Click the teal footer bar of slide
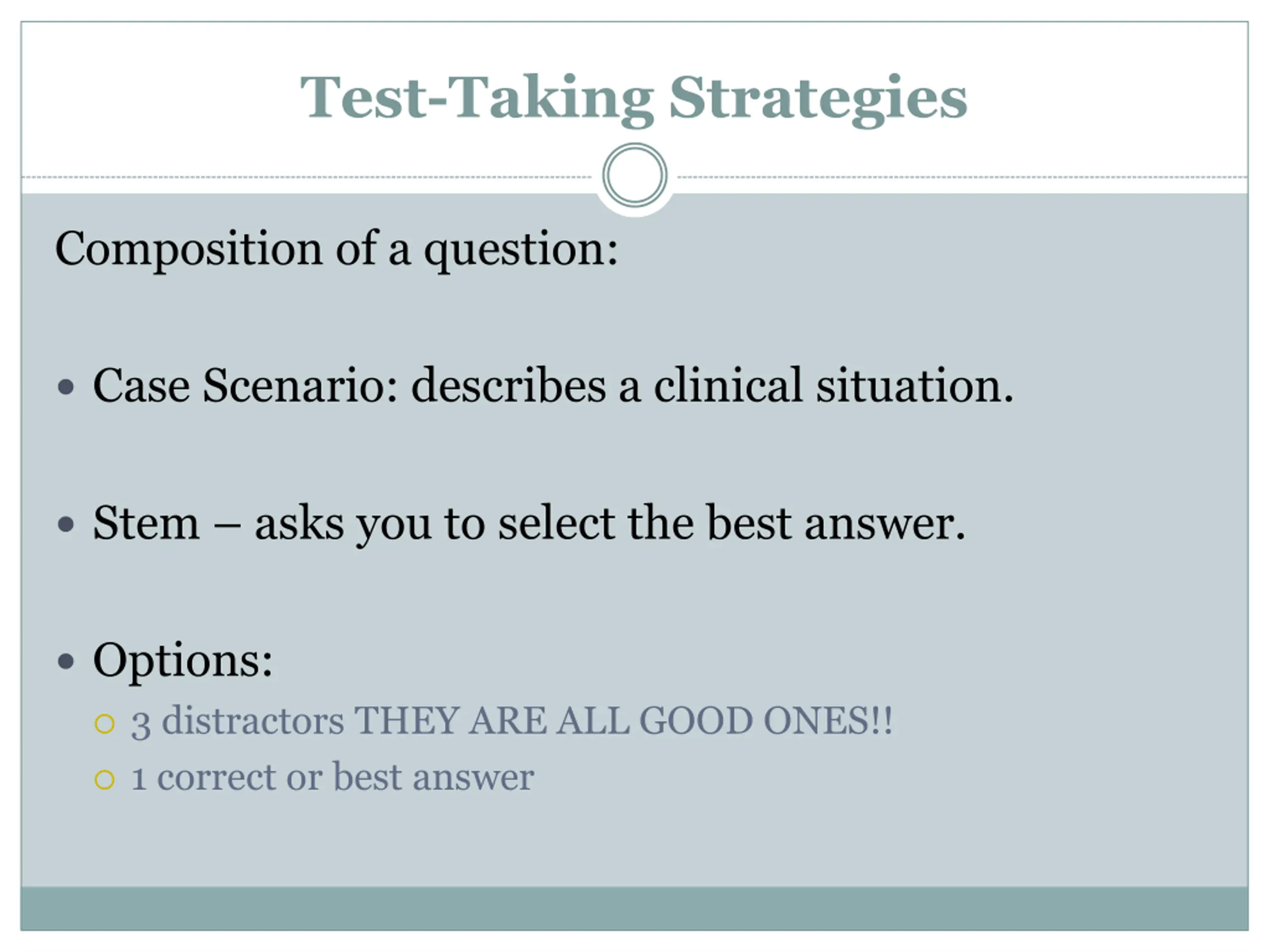1270x952 pixels. (635, 908)
